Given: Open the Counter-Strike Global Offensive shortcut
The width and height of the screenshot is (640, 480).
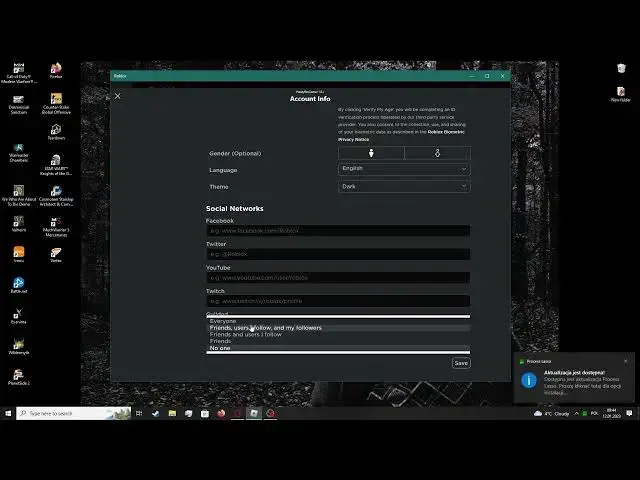Looking at the screenshot, I should pos(56,104).
